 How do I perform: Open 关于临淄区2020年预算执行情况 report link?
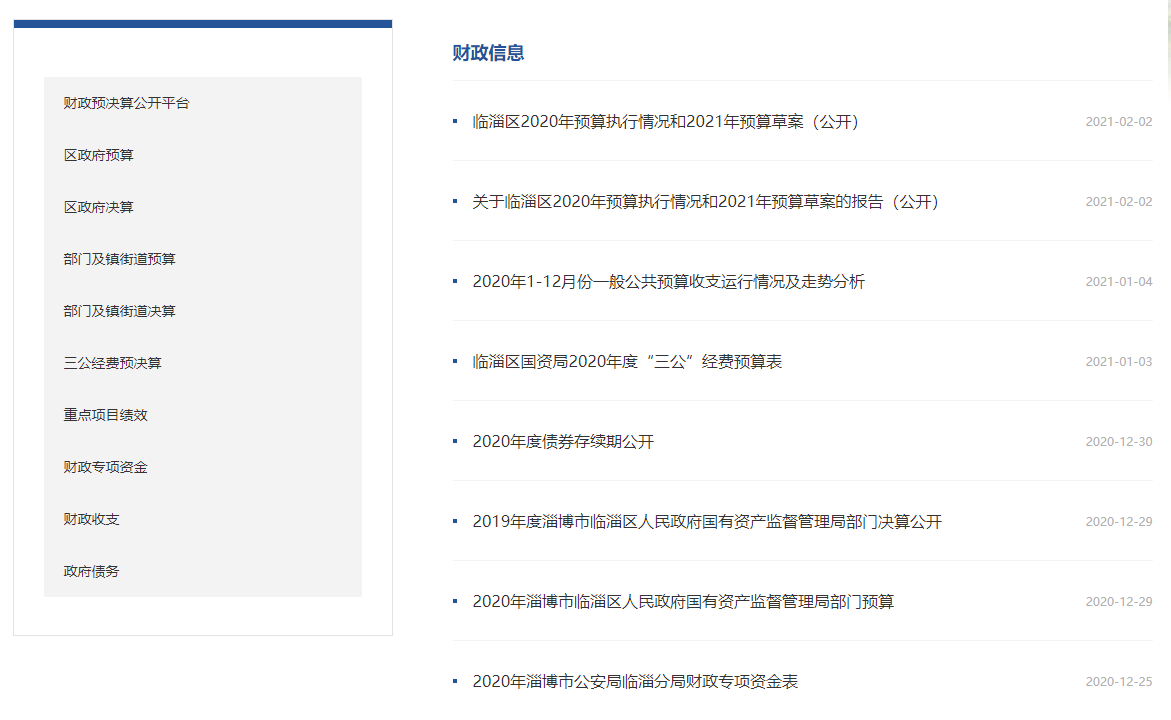[706, 202]
